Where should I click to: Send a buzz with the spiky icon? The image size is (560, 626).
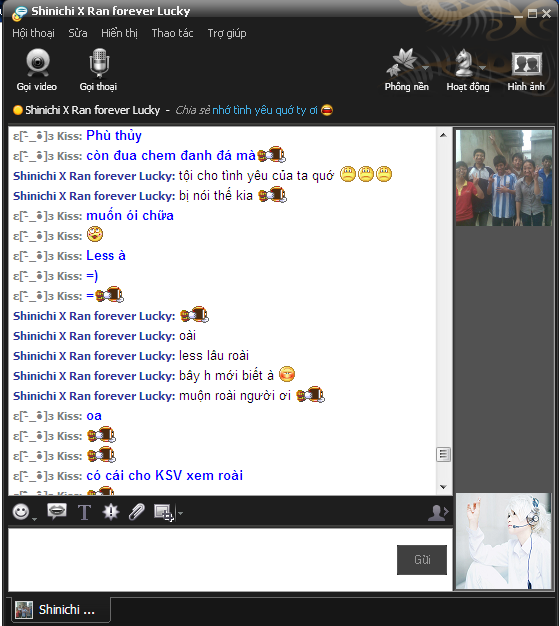111,511
